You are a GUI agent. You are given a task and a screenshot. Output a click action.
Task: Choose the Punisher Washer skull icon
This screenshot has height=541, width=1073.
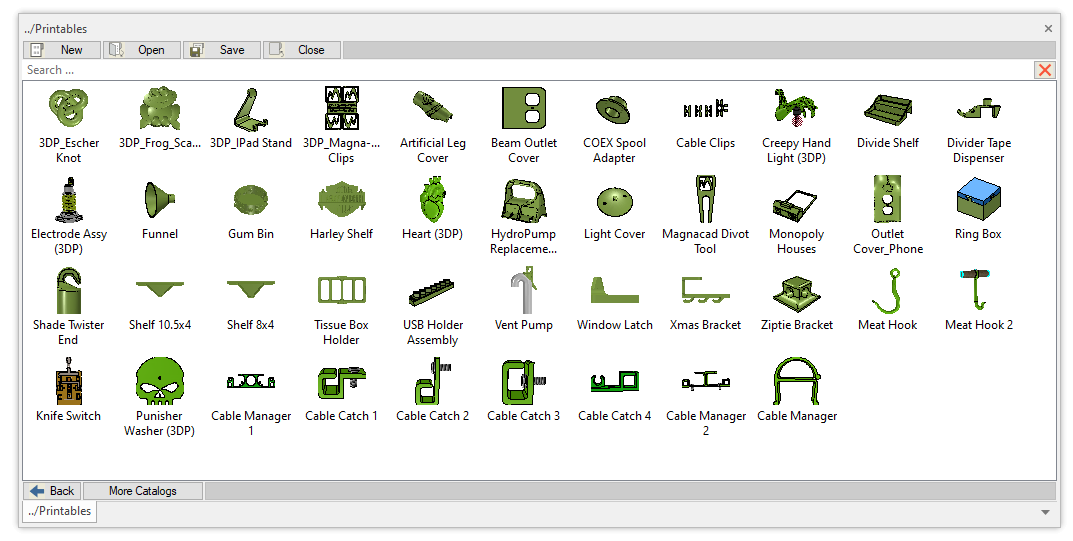click(x=159, y=381)
